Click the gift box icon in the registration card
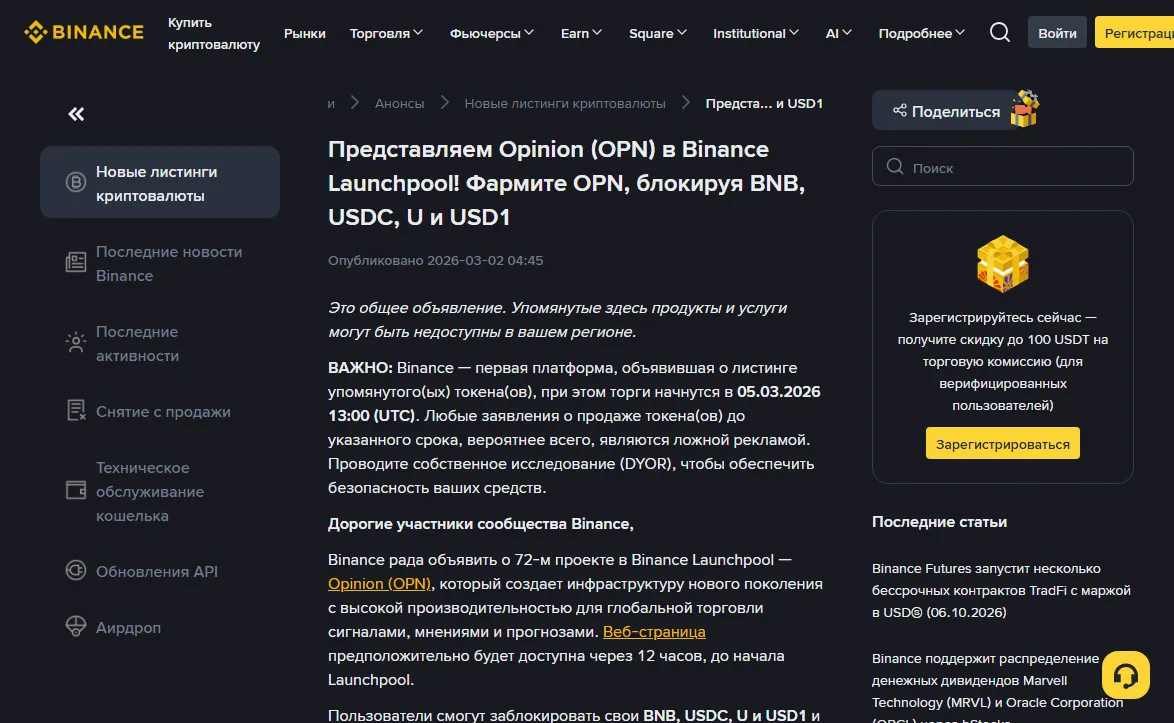Screen dimensions: 1174x723 pos(1003,263)
